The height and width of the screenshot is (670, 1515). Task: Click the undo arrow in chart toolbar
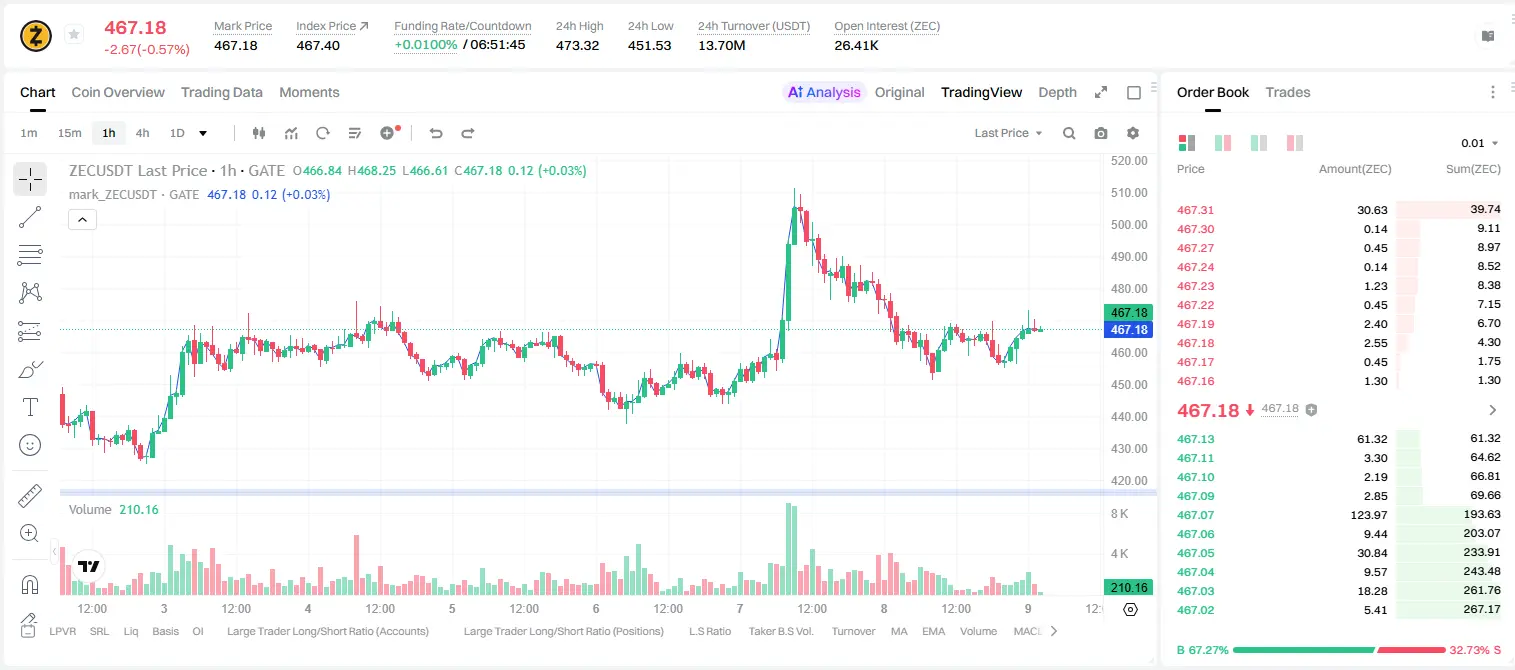coord(436,133)
